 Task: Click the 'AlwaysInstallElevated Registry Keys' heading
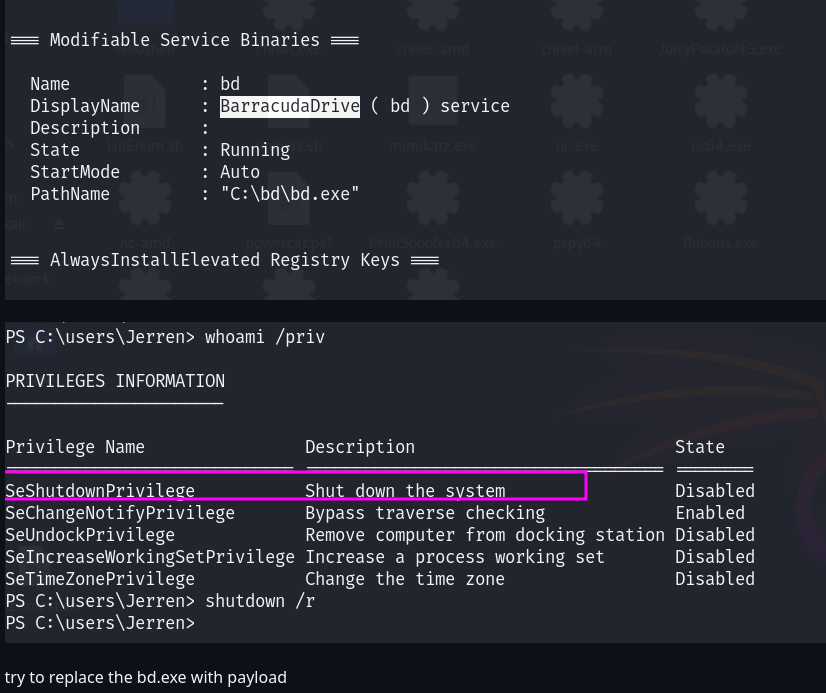pos(224,260)
